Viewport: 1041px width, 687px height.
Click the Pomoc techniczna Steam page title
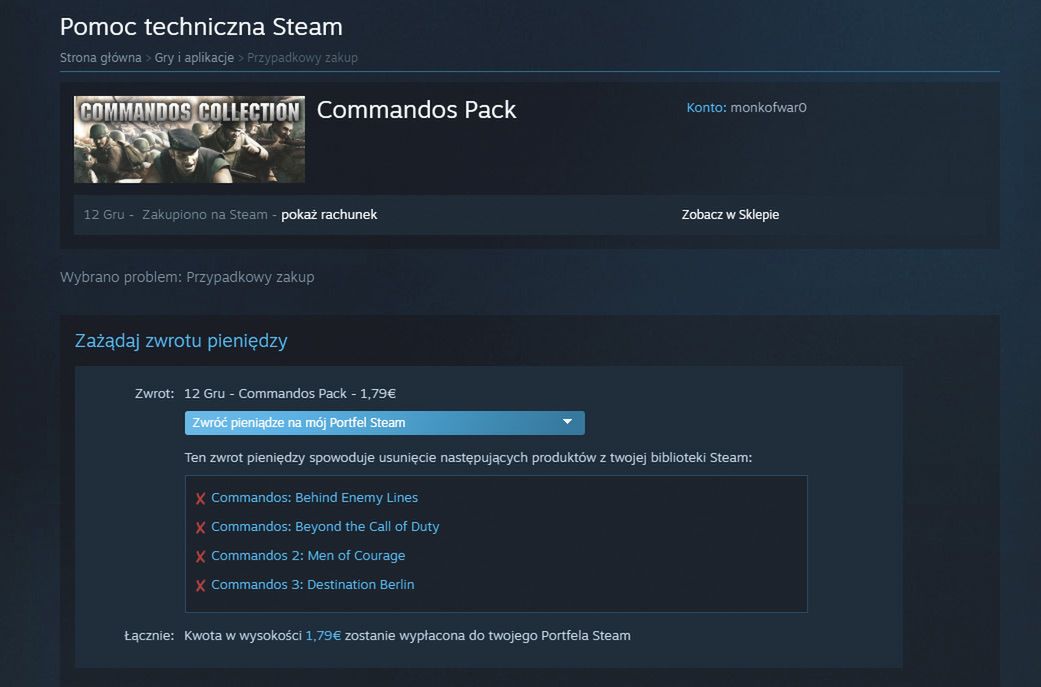201,27
